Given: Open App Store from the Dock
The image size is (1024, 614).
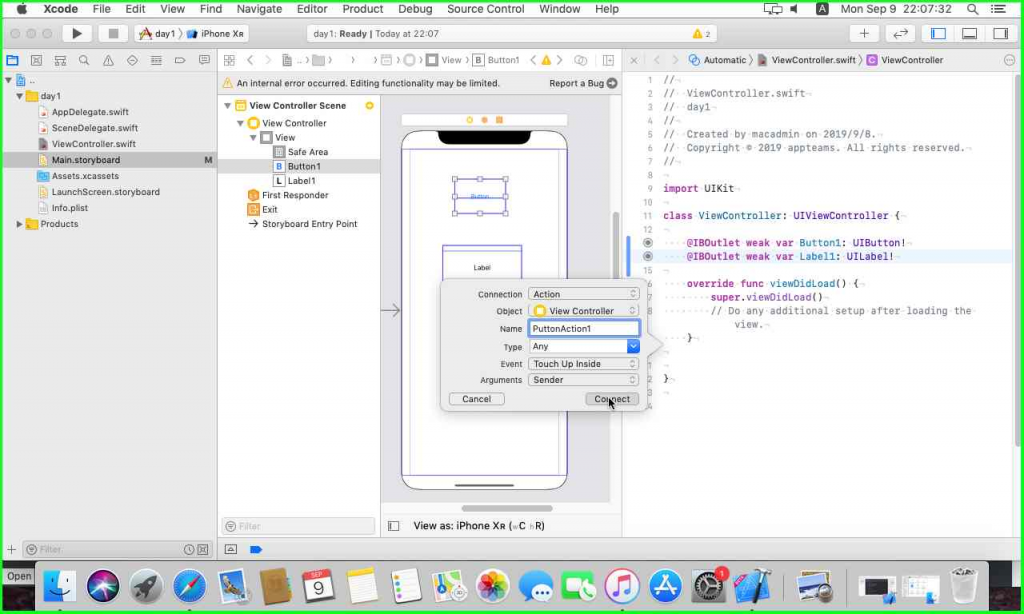Looking at the screenshot, I should click(x=665, y=586).
